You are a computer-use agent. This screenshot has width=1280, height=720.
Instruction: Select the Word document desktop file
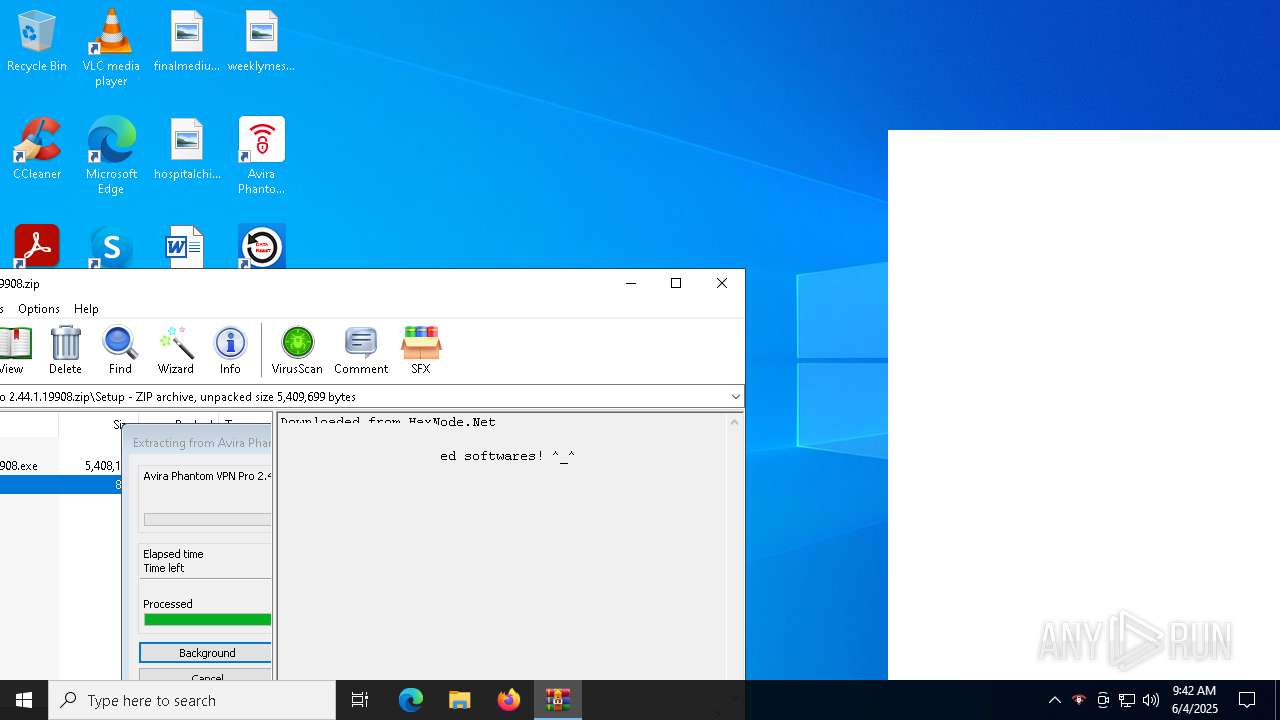point(186,246)
